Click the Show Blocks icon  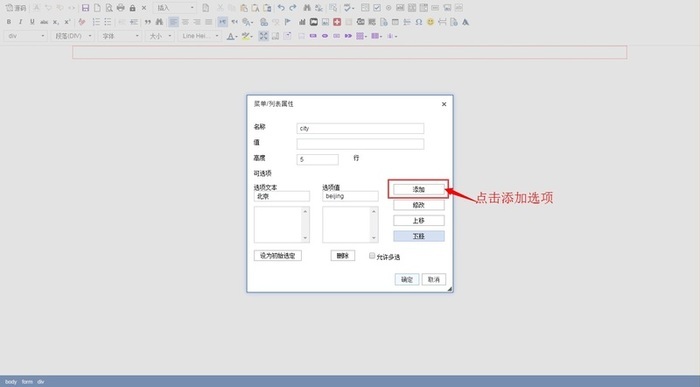pos(275,36)
